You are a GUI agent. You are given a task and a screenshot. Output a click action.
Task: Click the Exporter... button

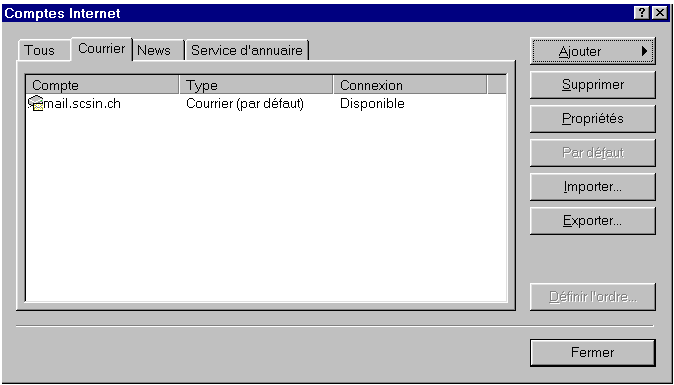[592, 221]
